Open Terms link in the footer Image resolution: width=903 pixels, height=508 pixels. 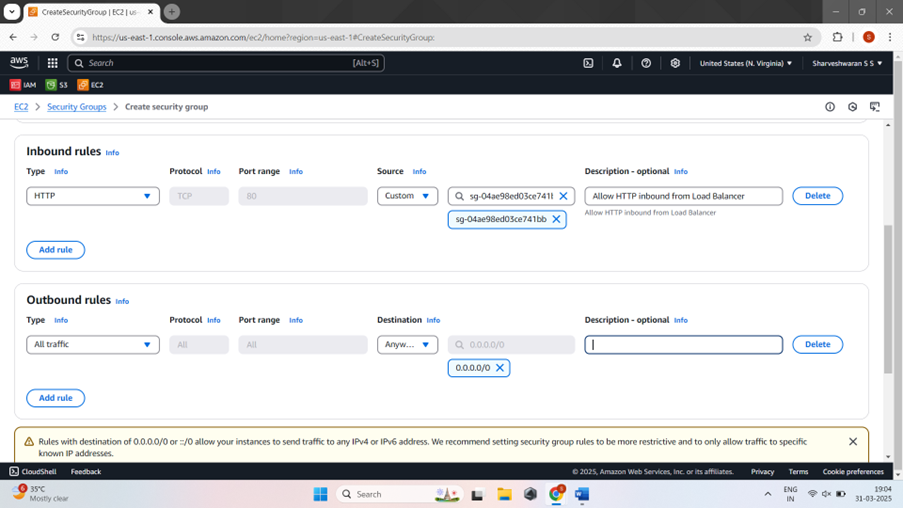pyautogui.click(x=798, y=472)
